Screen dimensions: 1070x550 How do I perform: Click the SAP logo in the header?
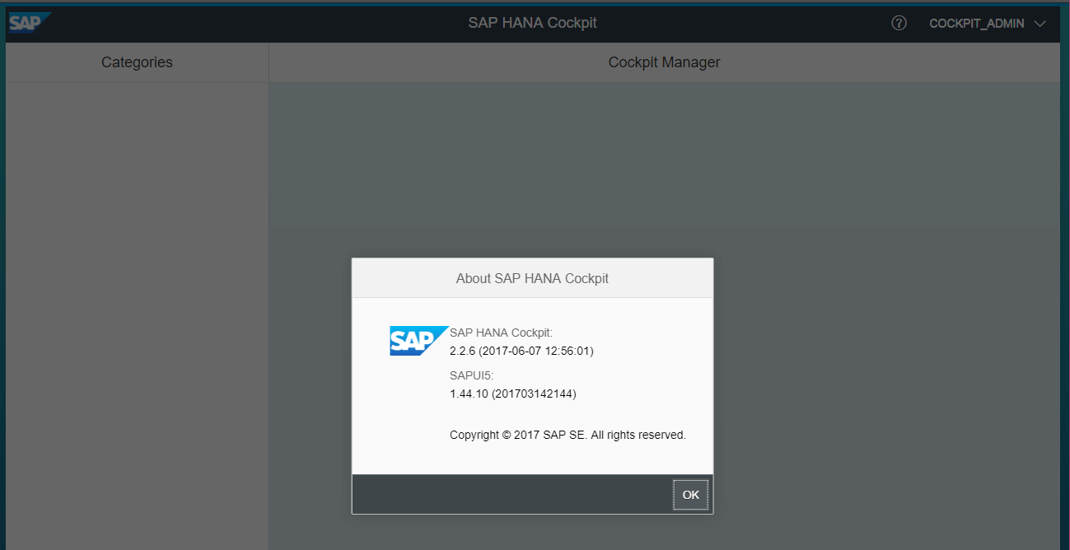tap(30, 23)
